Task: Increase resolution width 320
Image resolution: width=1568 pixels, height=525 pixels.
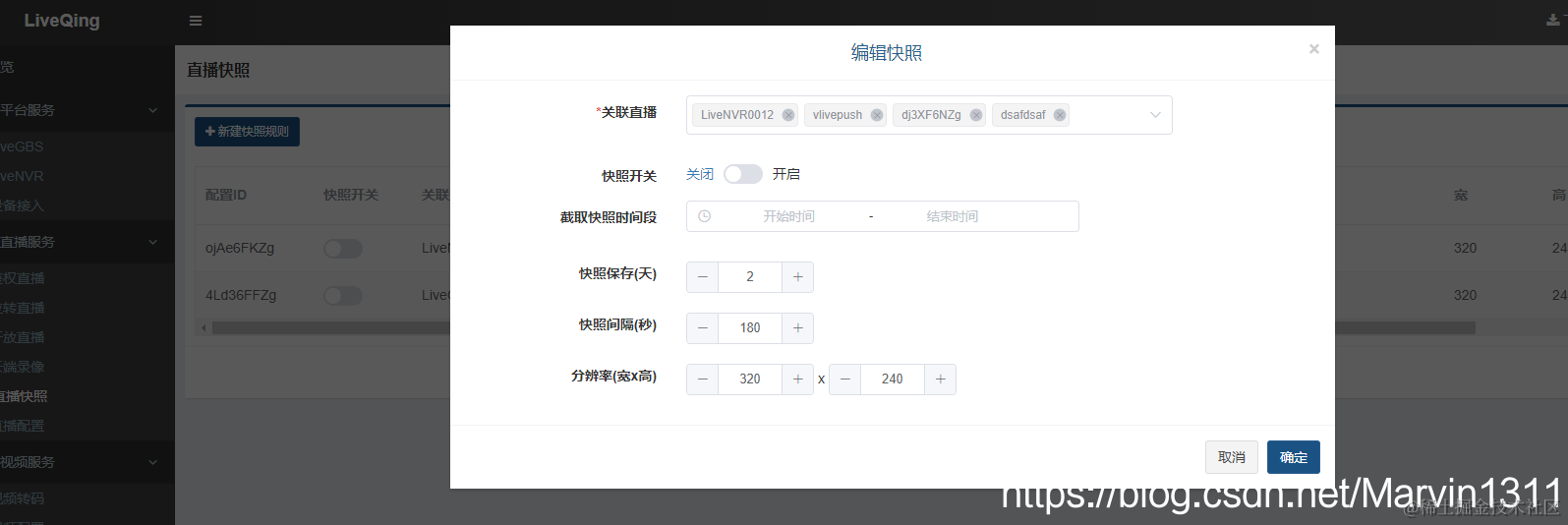Action: pos(797,379)
